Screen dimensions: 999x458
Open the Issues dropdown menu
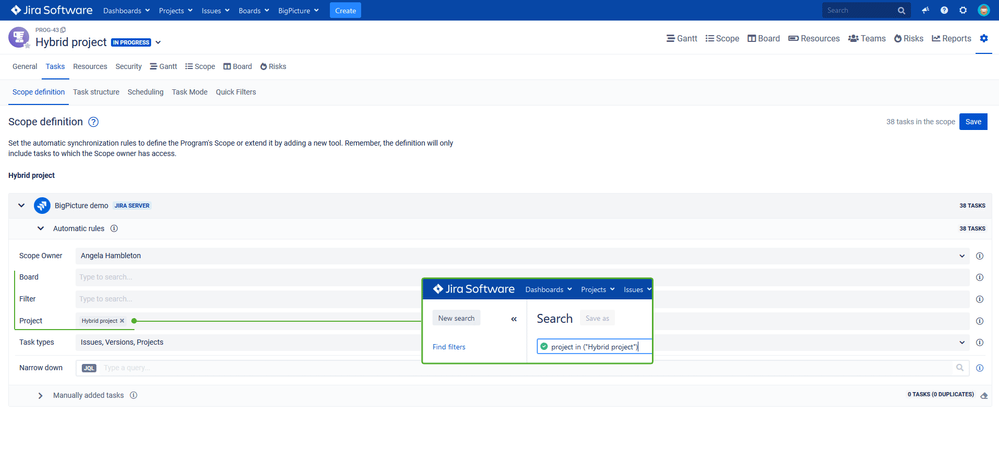coord(215,10)
